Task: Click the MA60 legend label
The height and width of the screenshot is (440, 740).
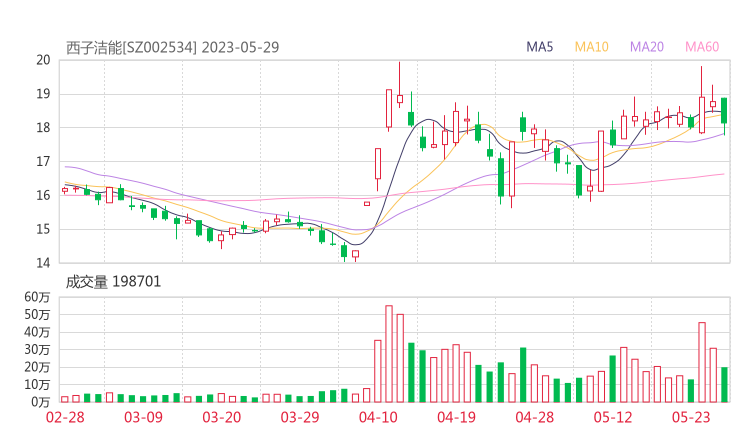Action: click(x=702, y=47)
